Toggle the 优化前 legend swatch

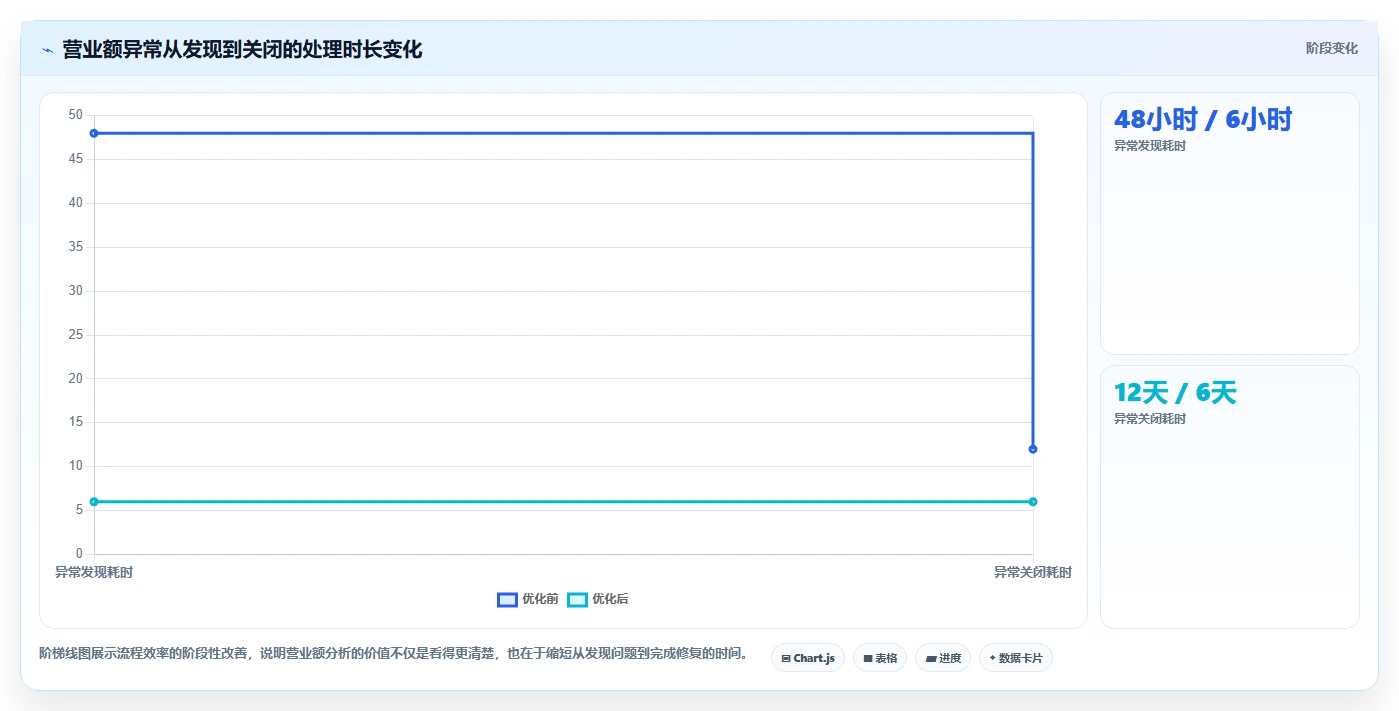click(x=507, y=599)
